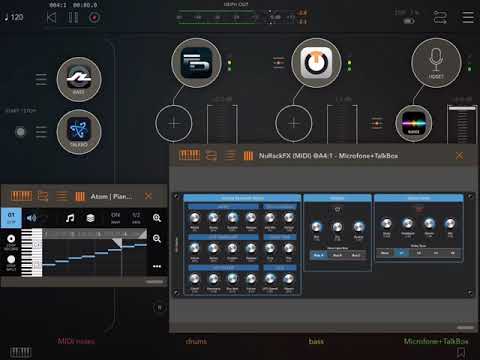The image size is (480, 360).
Task: Select the highest note in the piano roll
Action: coord(140,245)
